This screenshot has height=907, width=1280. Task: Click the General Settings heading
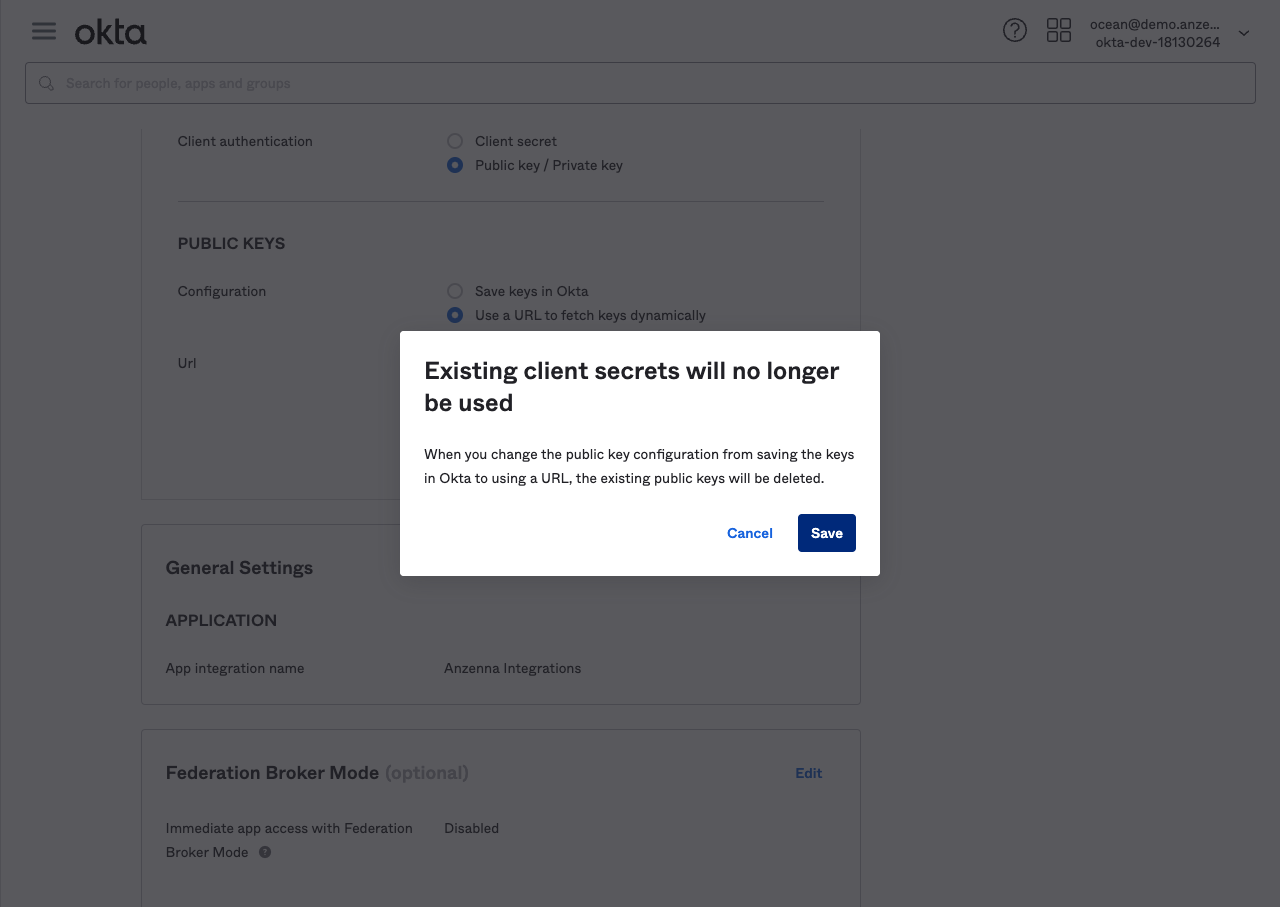pos(239,568)
